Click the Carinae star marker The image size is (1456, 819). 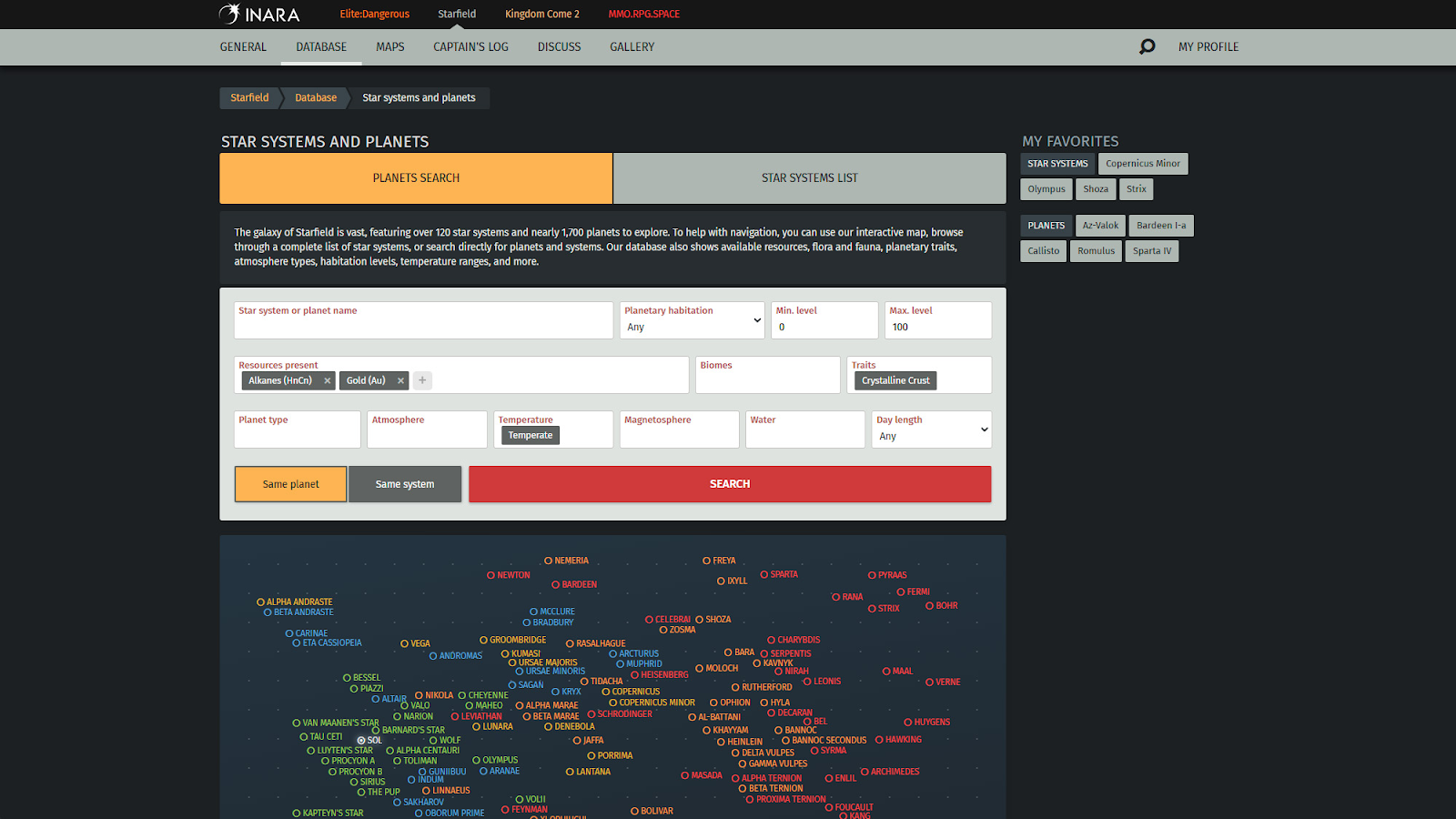tap(290, 633)
